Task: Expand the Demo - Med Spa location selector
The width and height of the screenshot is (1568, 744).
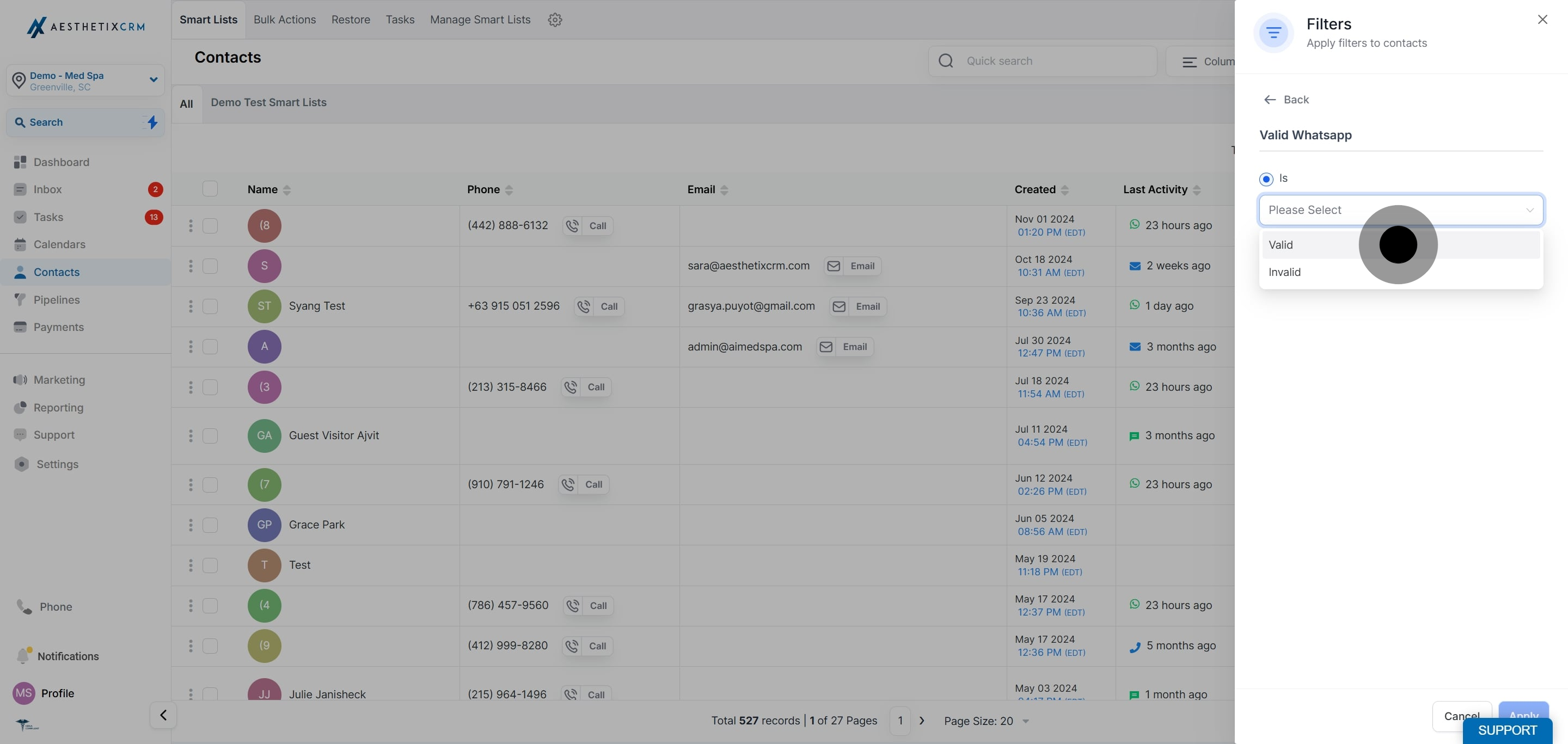Action: click(153, 79)
